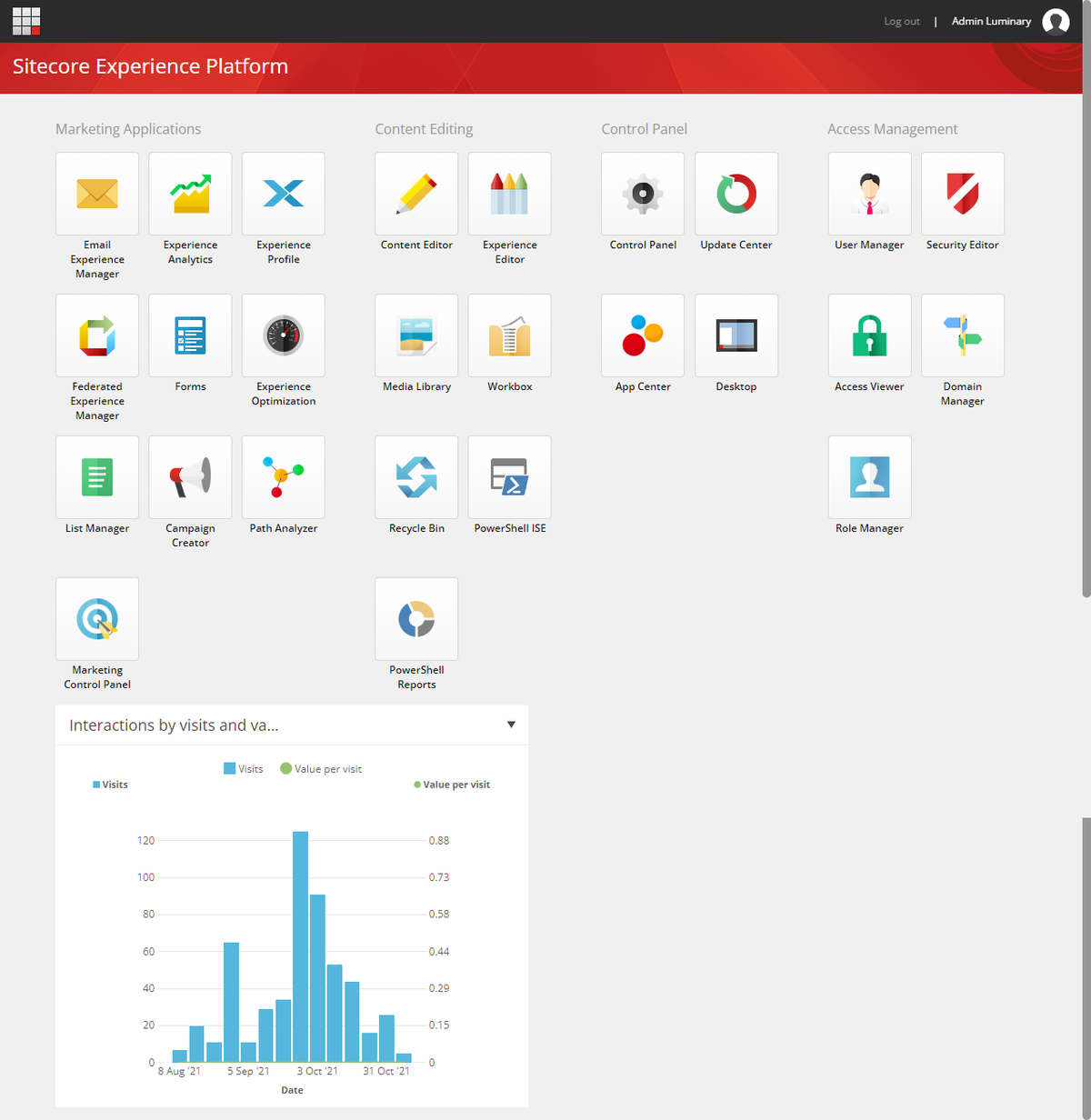Launch the Security Editor
1091x1120 pixels.
pyautogui.click(x=962, y=194)
